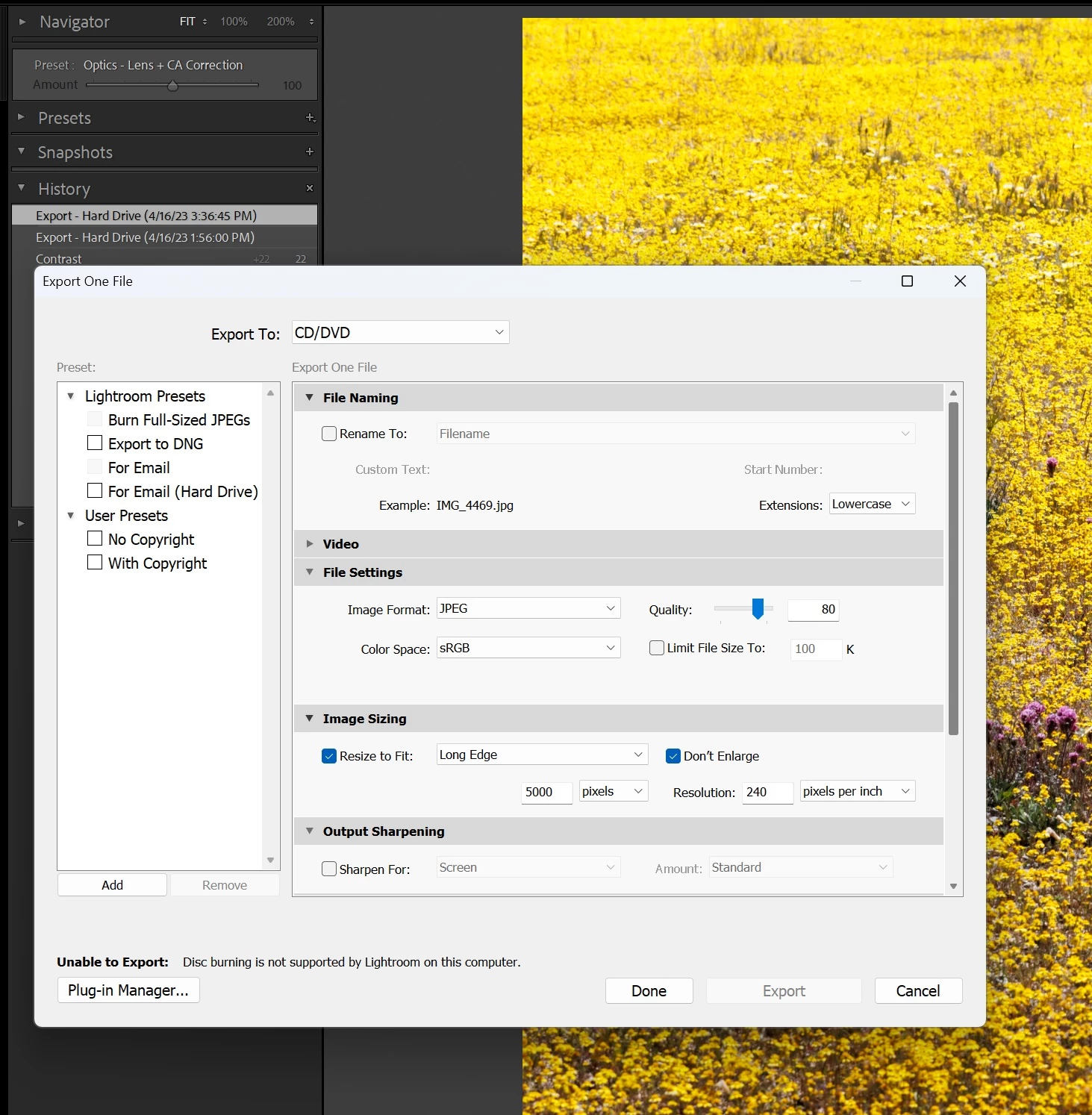Collapse the Lightroom Presets group
The width and height of the screenshot is (1092, 1115).
pyautogui.click(x=71, y=396)
